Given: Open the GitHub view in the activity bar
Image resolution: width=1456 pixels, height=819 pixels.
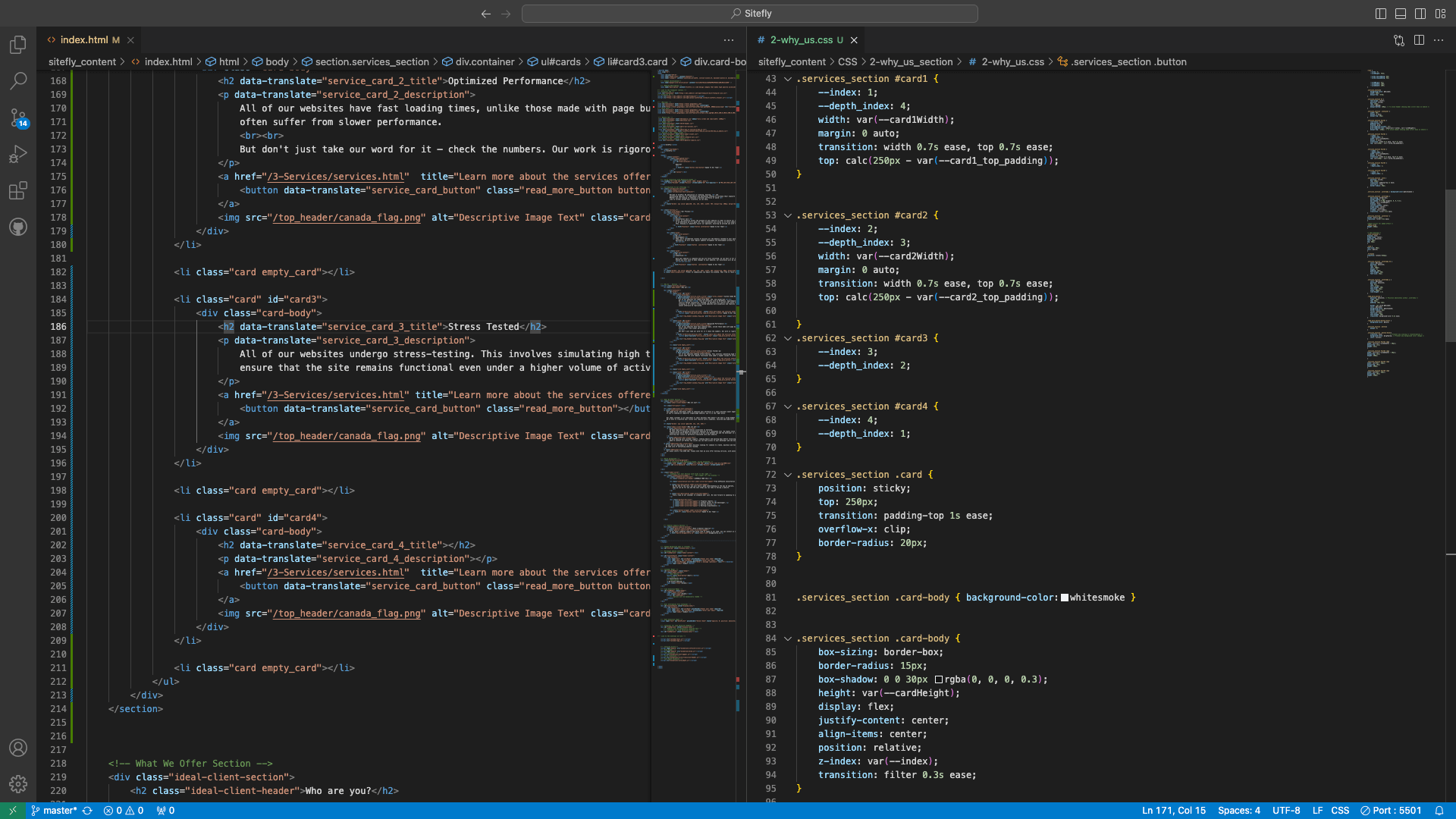Looking at the screenshot, I should 18,227.
